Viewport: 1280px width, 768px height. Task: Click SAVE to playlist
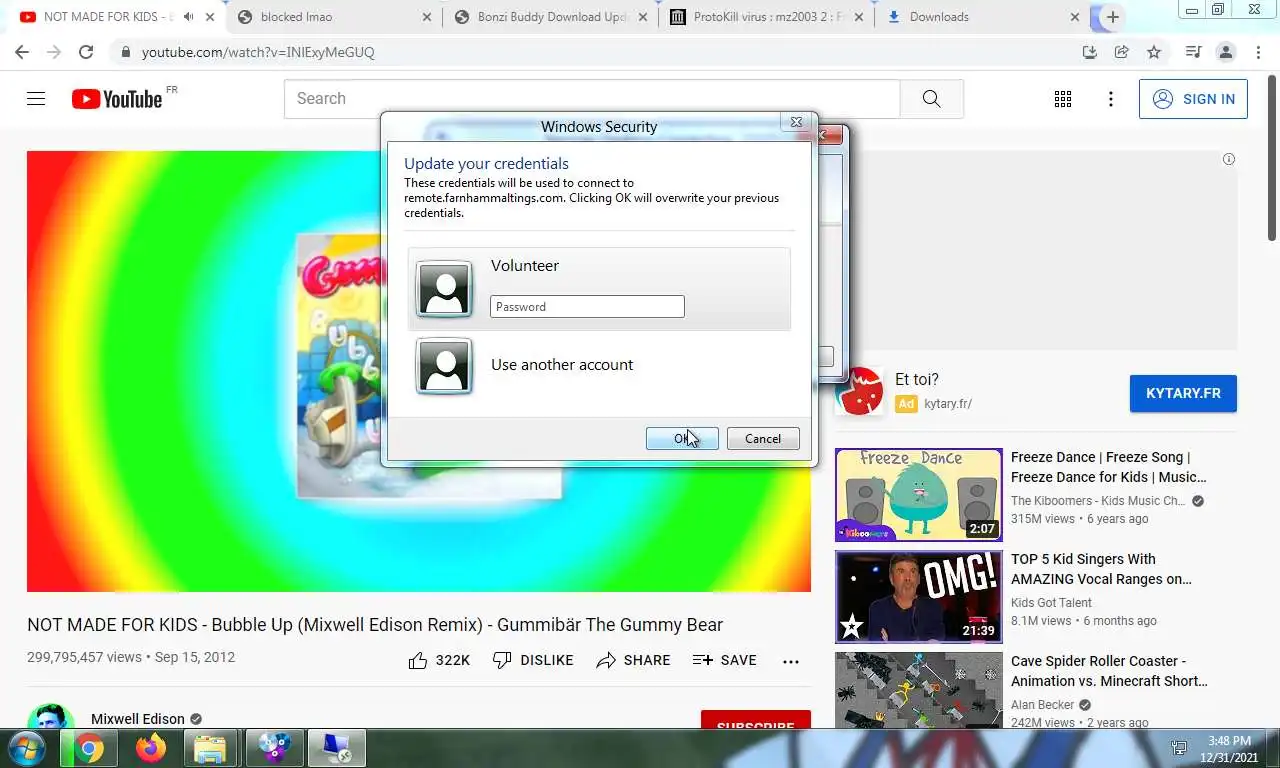point(724,660)
